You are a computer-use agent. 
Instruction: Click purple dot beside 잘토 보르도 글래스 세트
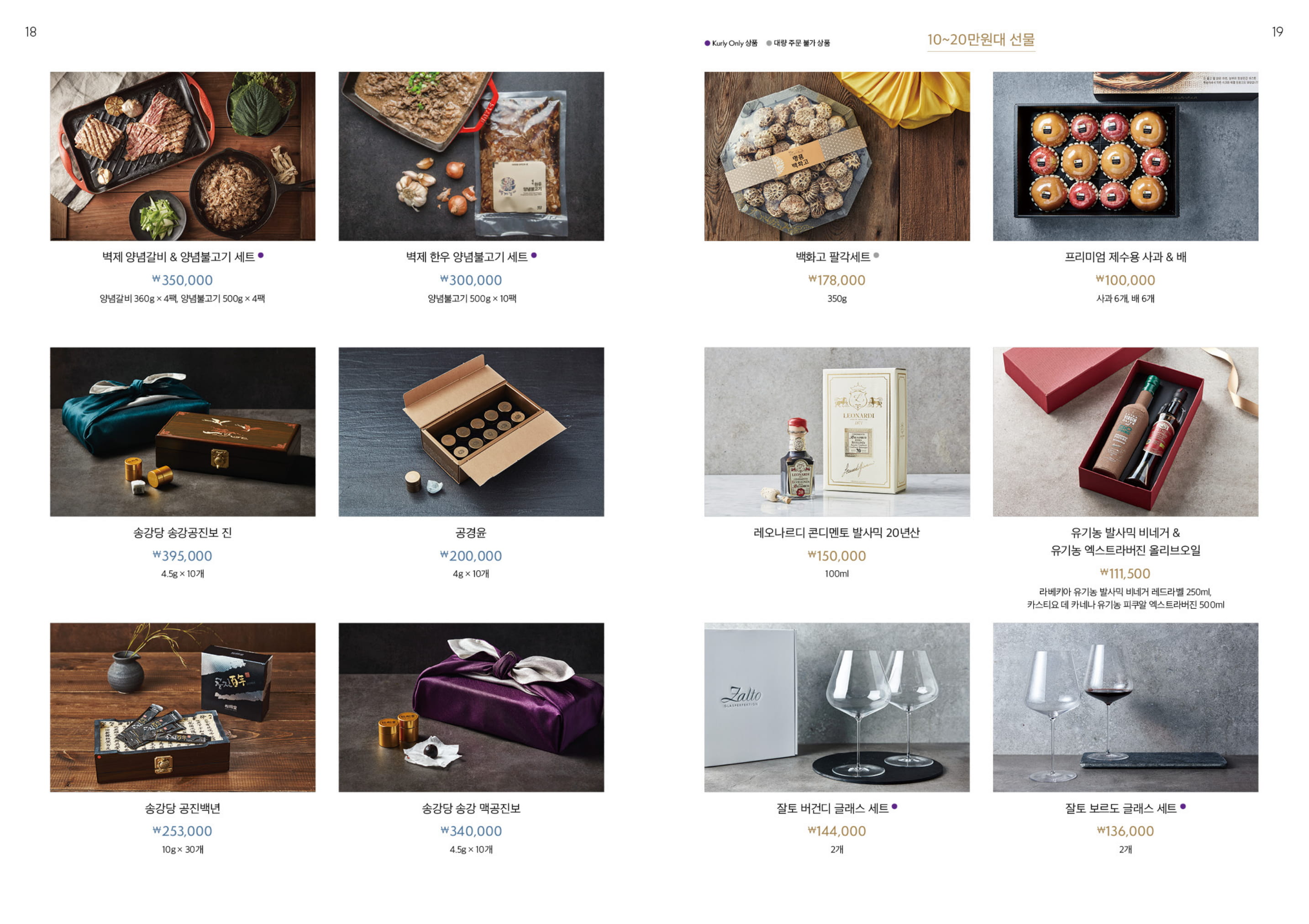pyautogui.click(x=1183, y=807)
